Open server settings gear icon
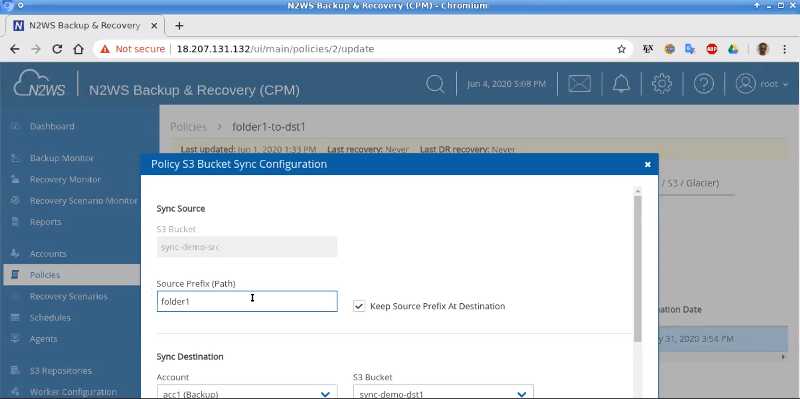The image size is (800, 399). coord(662,84)
